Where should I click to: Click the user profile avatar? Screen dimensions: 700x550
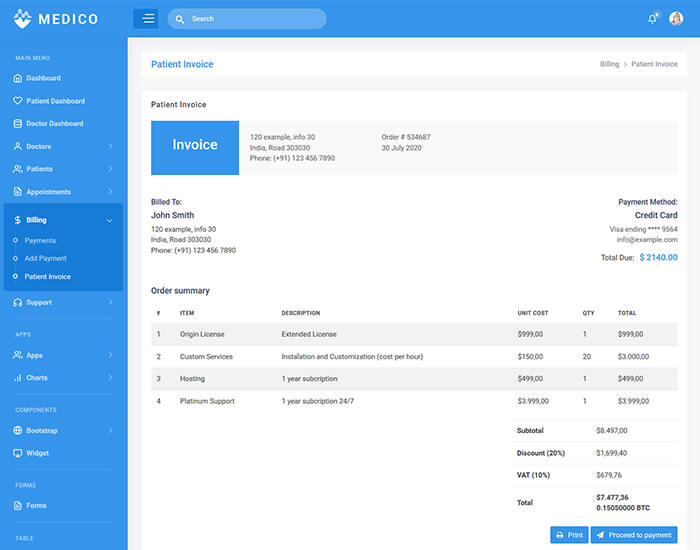[676, 19]
